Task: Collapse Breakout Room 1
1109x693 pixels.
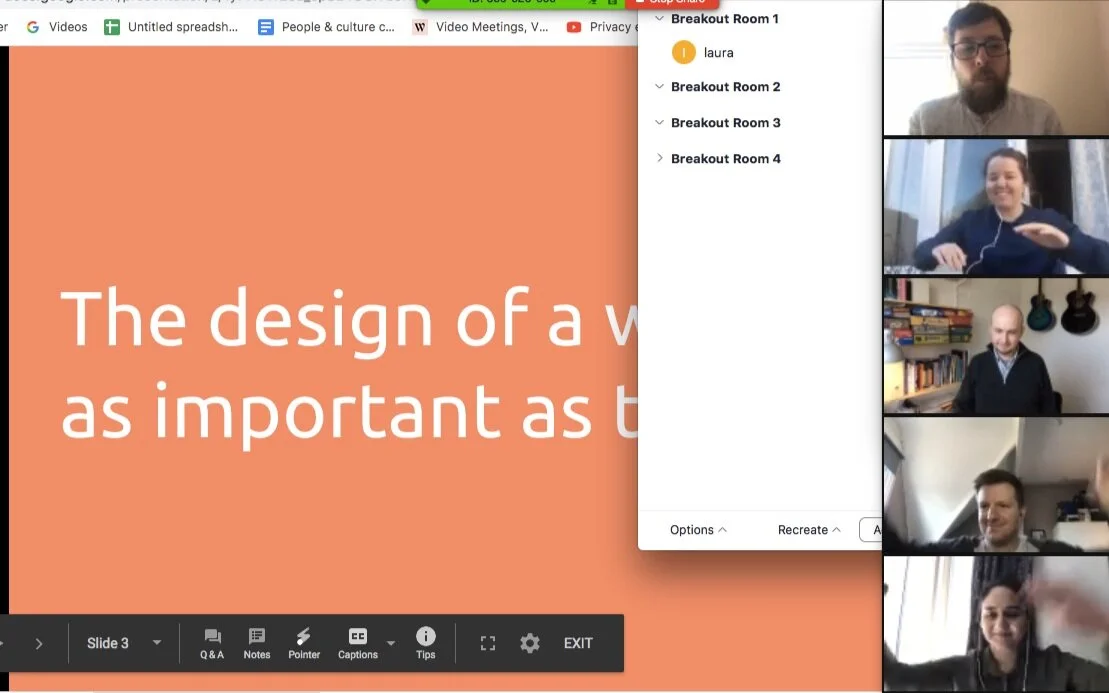Action: click(x=659, y=18)
